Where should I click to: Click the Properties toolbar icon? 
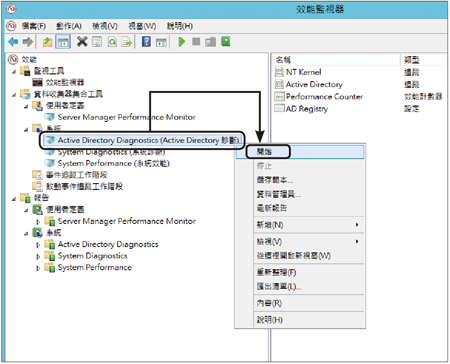[x=97, y=42]
